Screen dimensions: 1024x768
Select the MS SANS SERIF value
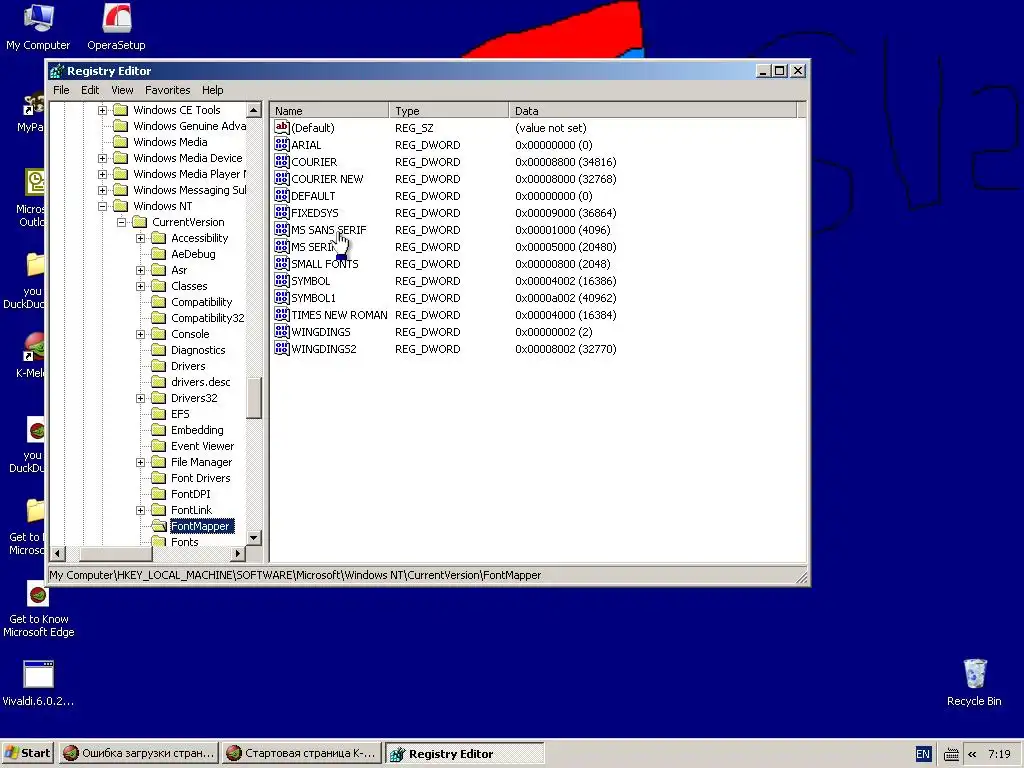(328, 230)
